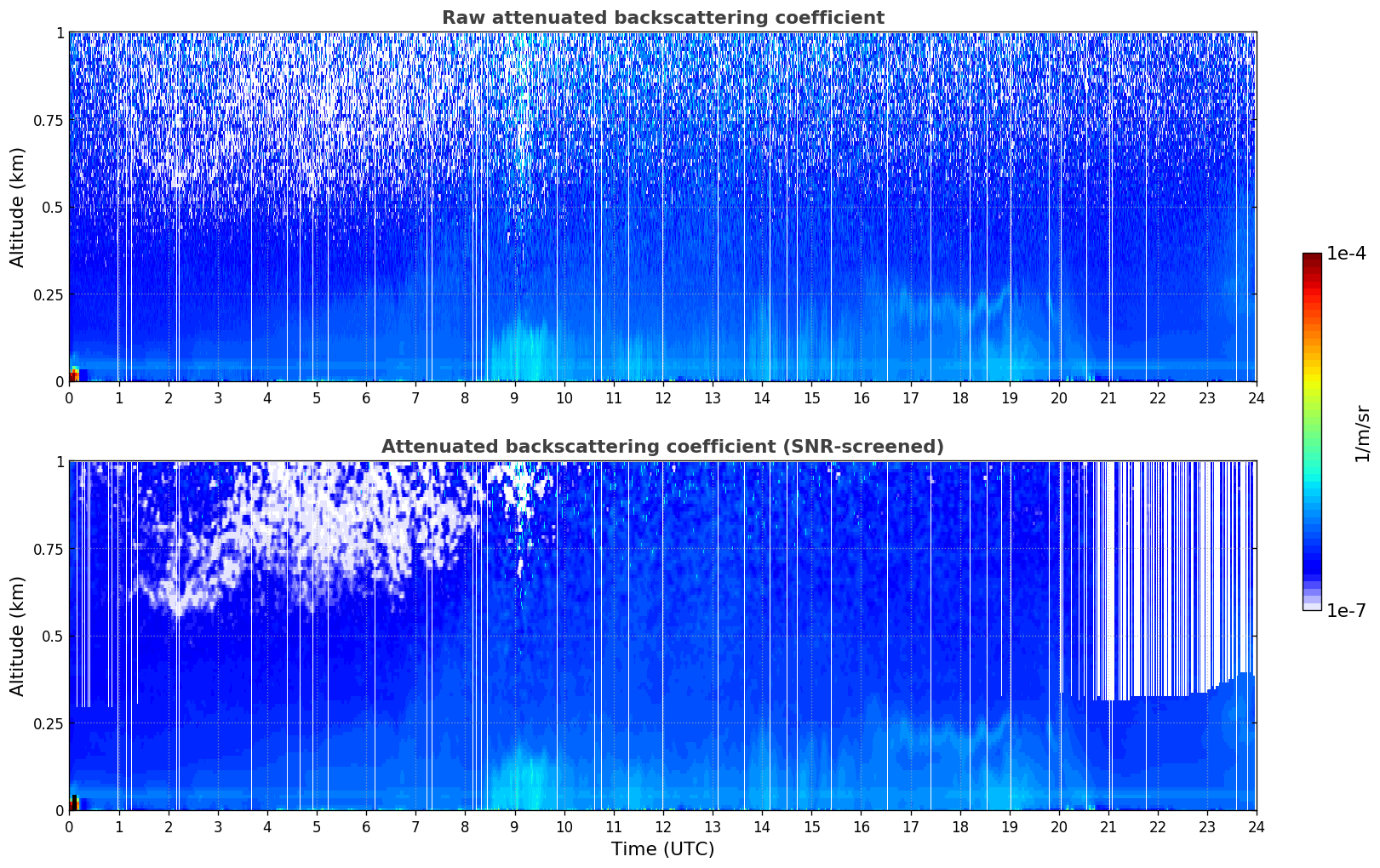Screen dimensions: 1380x868
Task: Click hour 23 tick label under the bottom plot
Action: coord(1207,826)
